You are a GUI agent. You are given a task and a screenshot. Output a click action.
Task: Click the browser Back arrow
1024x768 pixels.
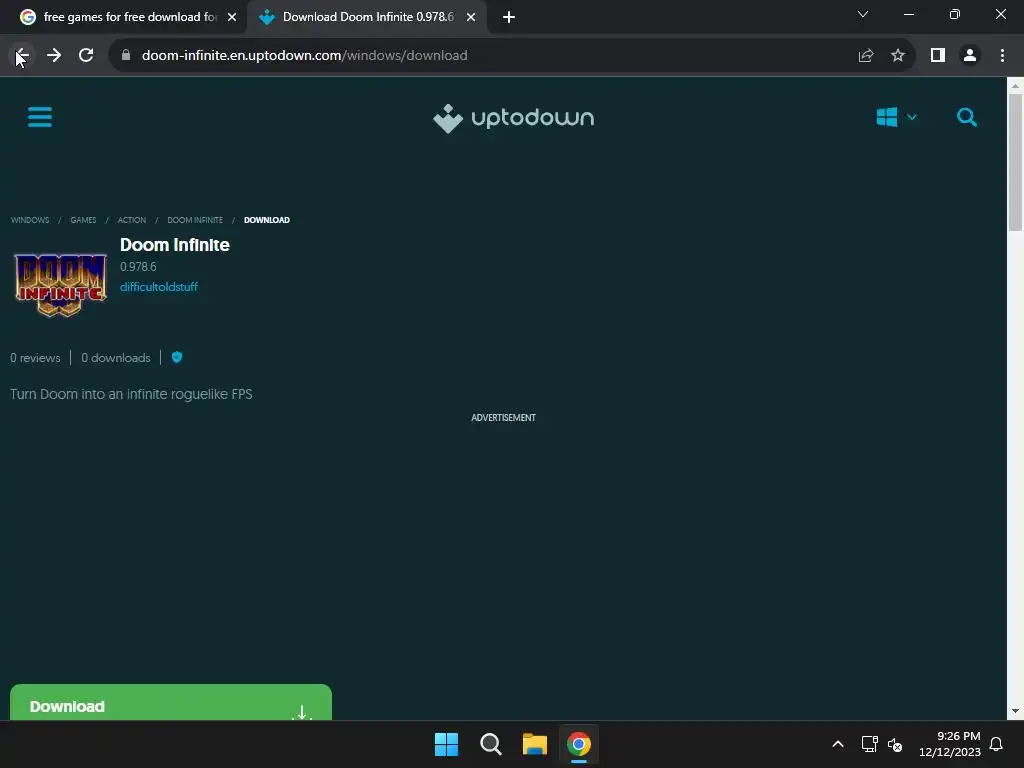[x=22, y=56]
